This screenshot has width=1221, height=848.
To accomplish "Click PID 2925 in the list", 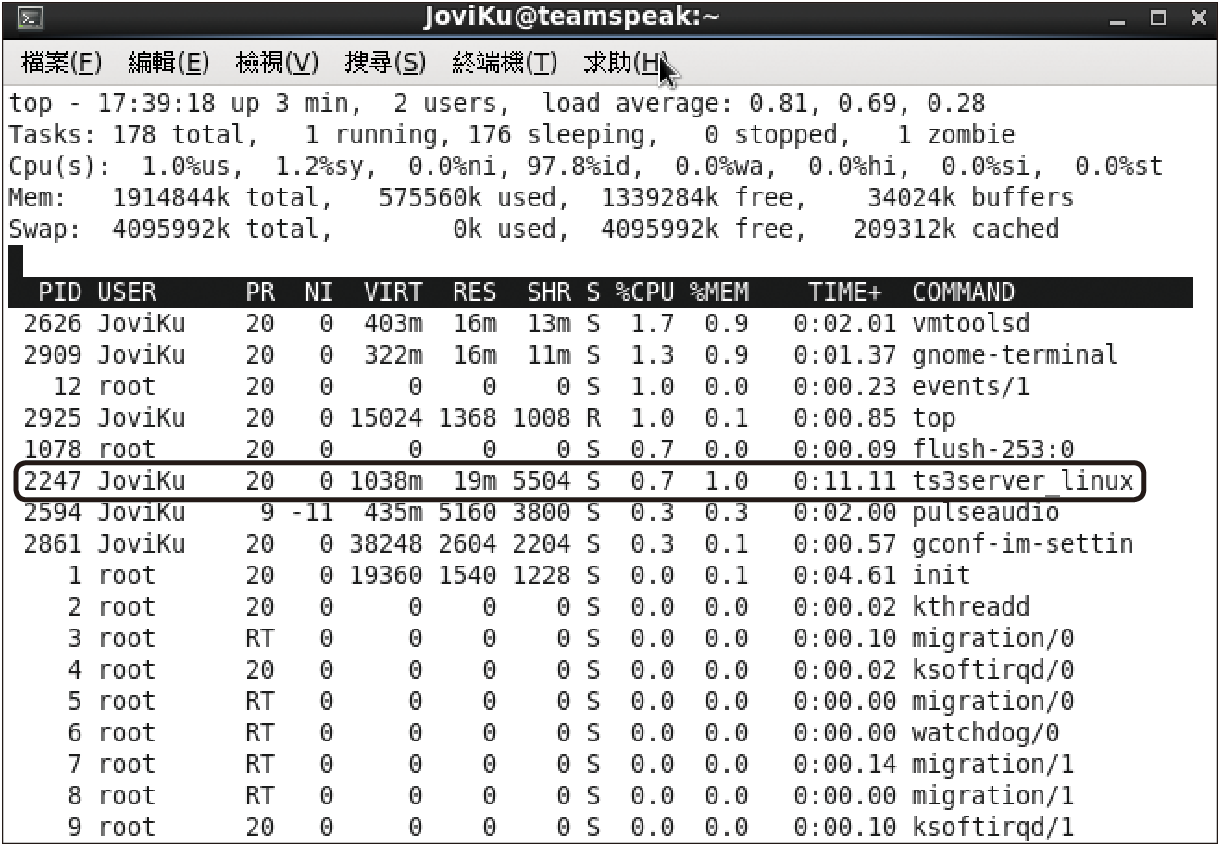I will (x=54, y=419).
